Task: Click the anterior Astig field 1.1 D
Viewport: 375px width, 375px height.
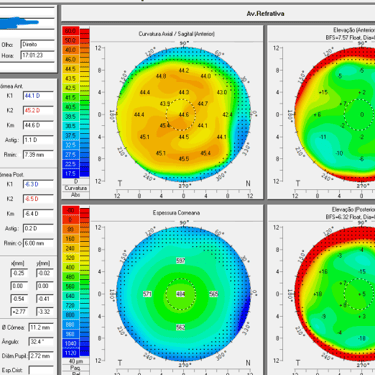Action: [x=38, y=140]
